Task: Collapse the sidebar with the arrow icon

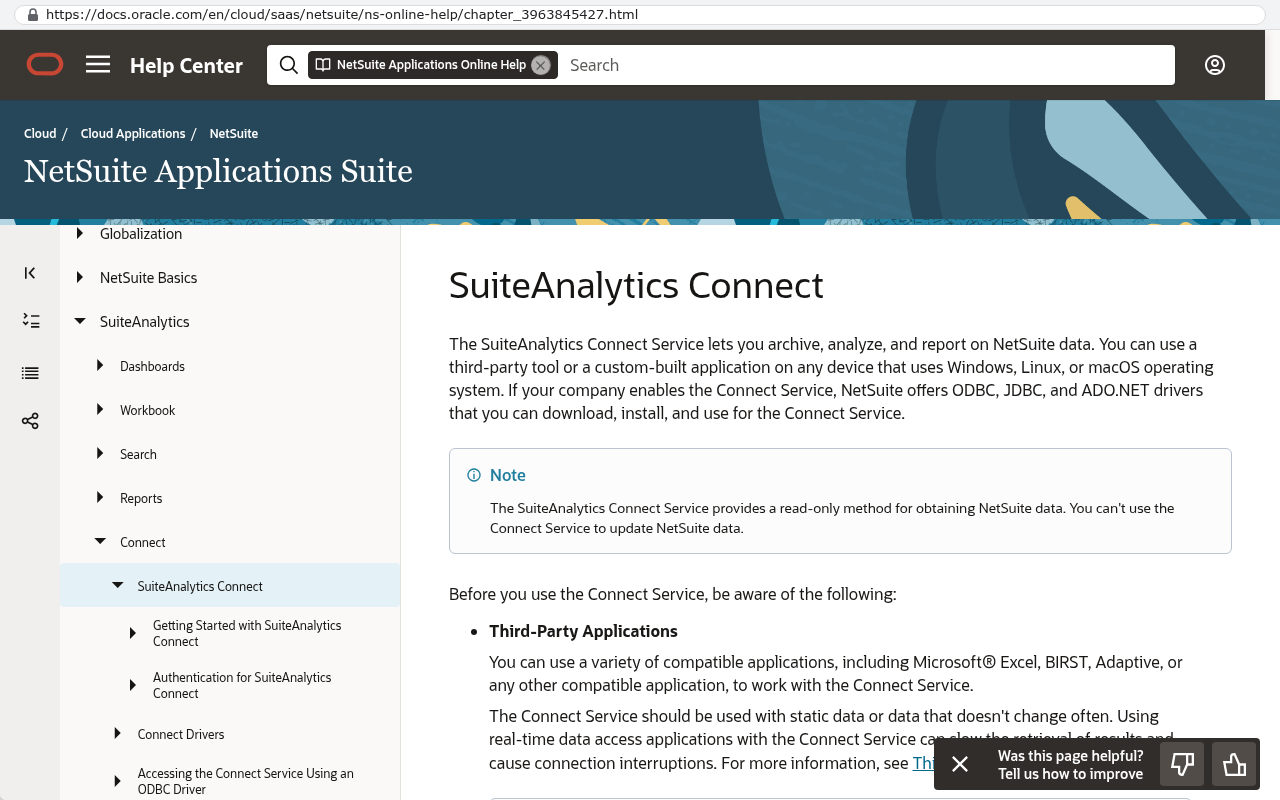Action: click(x=30, y=273)
